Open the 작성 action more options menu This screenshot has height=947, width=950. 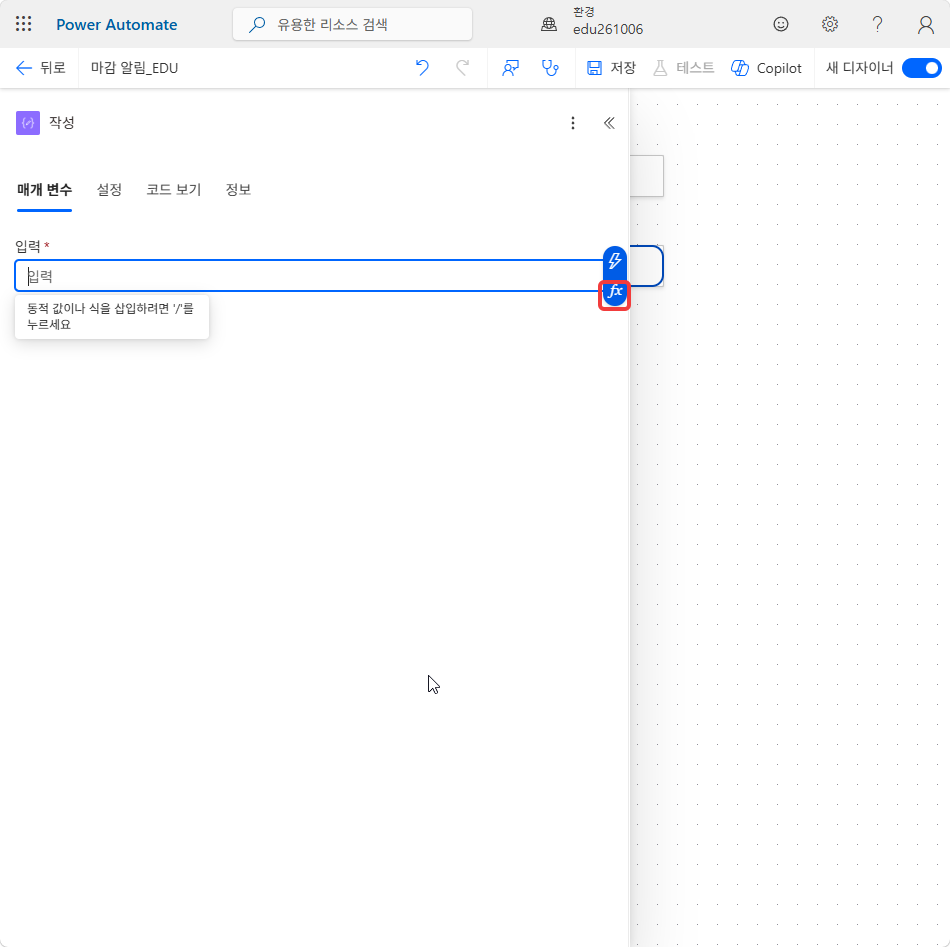573,123
